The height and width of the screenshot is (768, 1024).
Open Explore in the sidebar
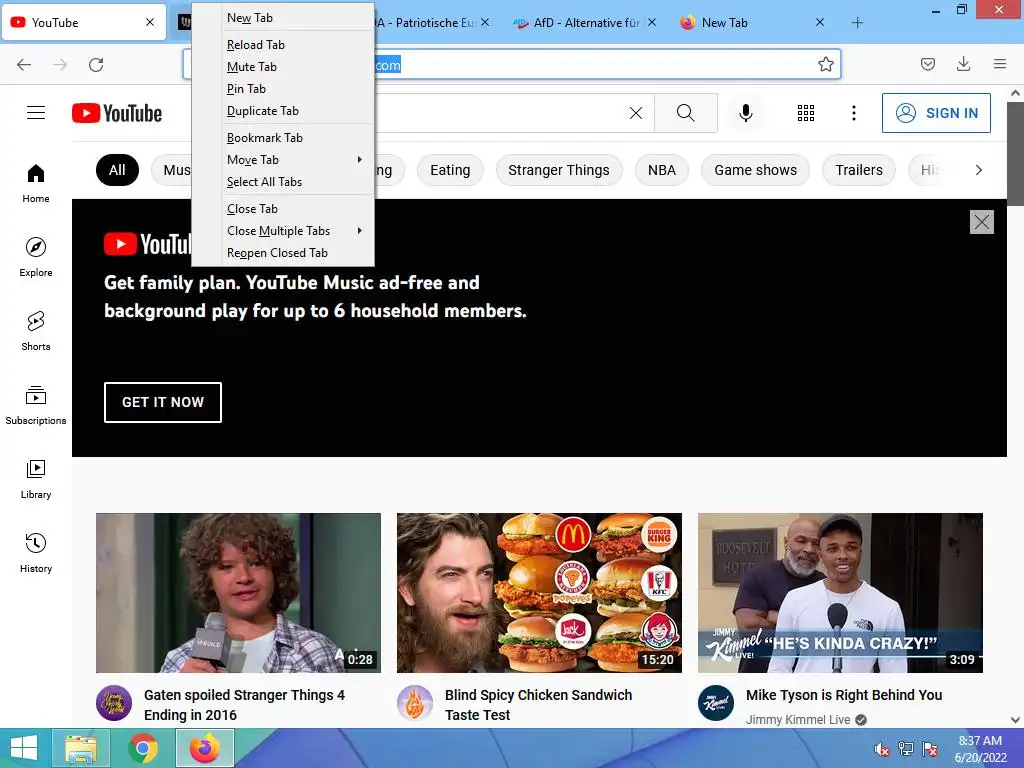(36, 257)
